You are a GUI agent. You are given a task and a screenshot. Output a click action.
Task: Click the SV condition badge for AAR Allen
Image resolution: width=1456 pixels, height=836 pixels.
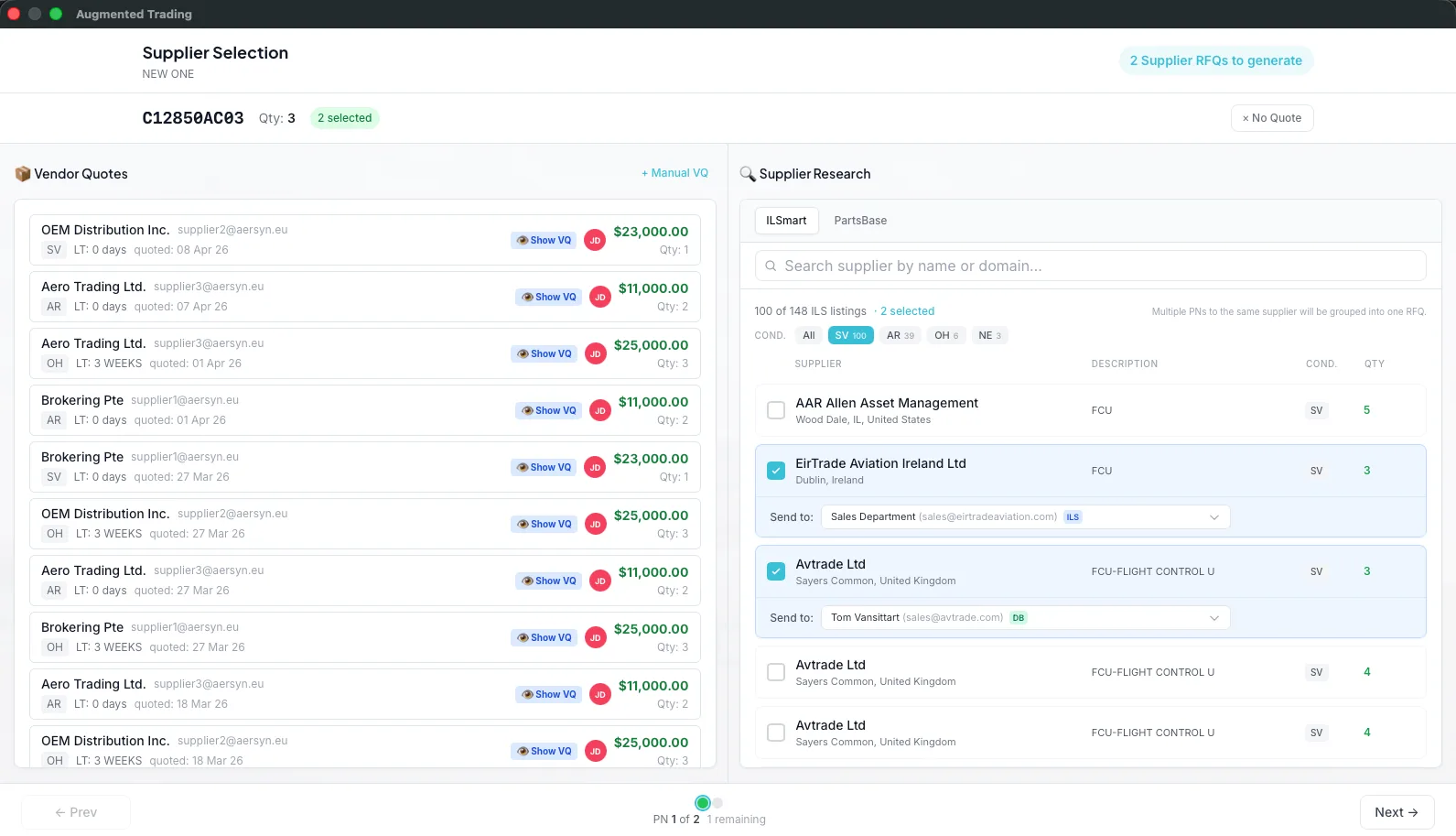point(1316,410)
